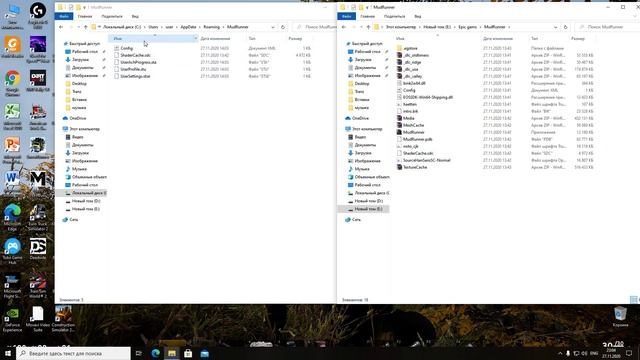
Task: Open Файл menu in right window
Action: (x=347, y=16)
